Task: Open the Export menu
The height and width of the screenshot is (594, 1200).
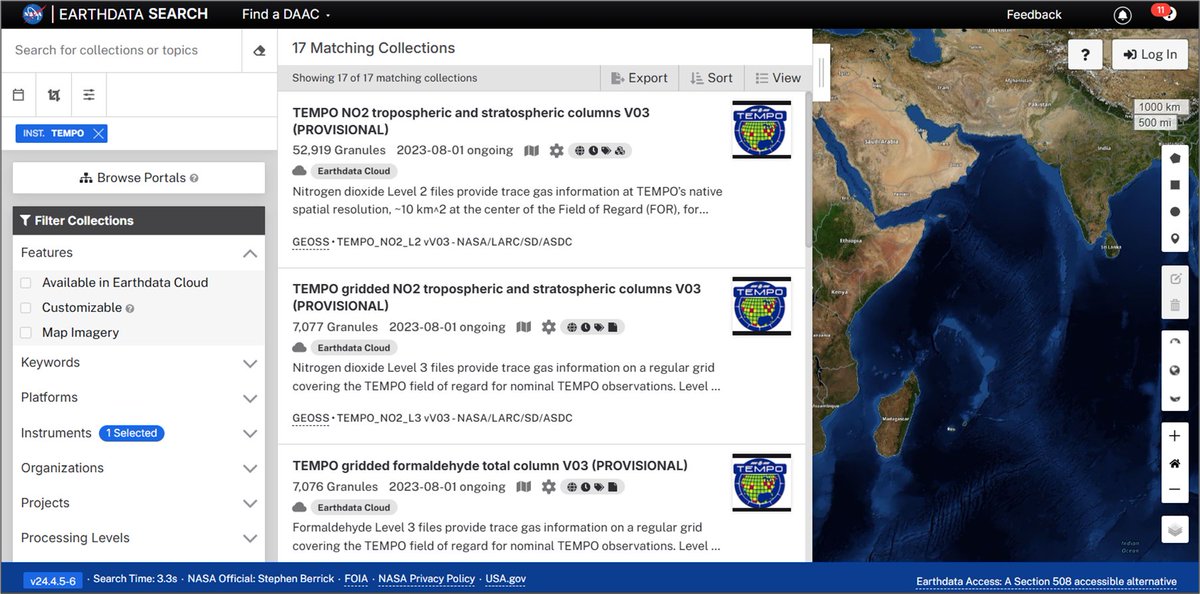Action: pyautogui.click(x=639, y=78)
